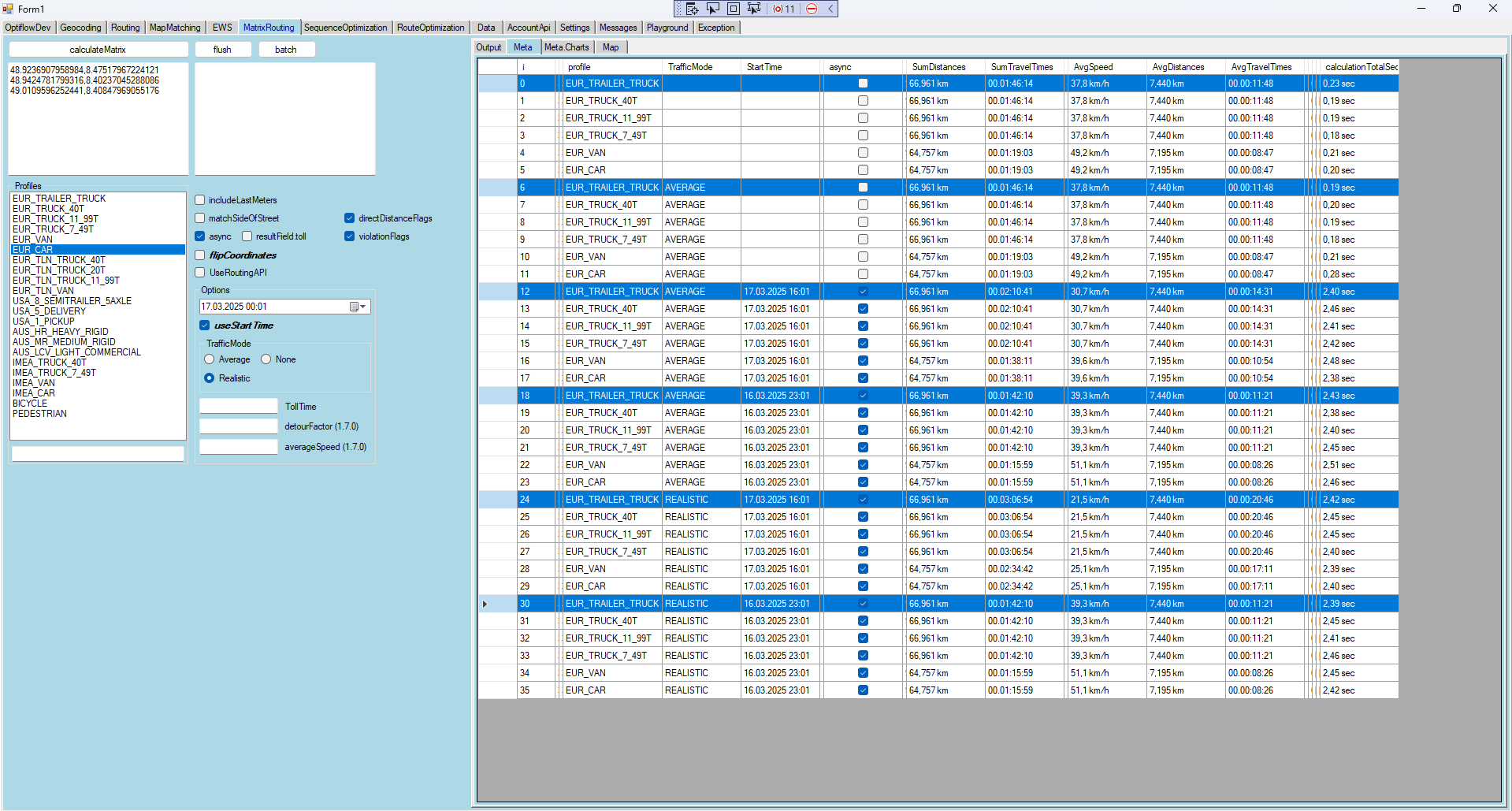
Task: Click the red no-entry circle icon
Action: point(812,9)
